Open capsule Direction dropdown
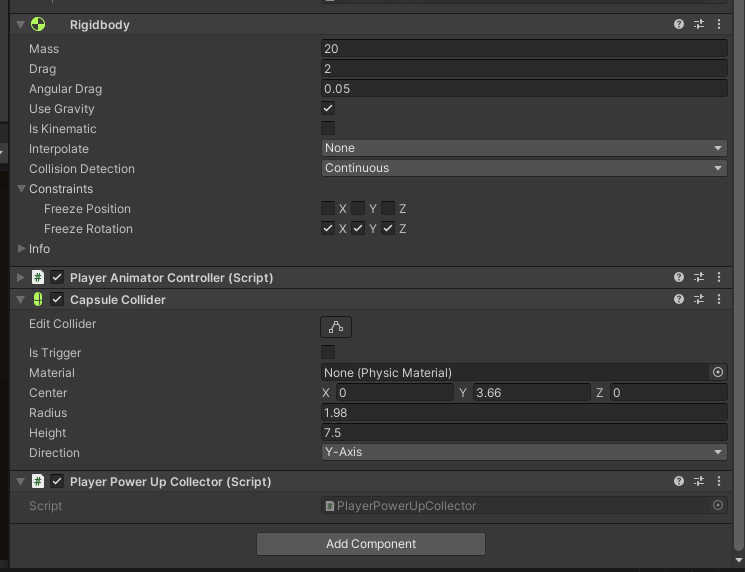 coord(524,452)
